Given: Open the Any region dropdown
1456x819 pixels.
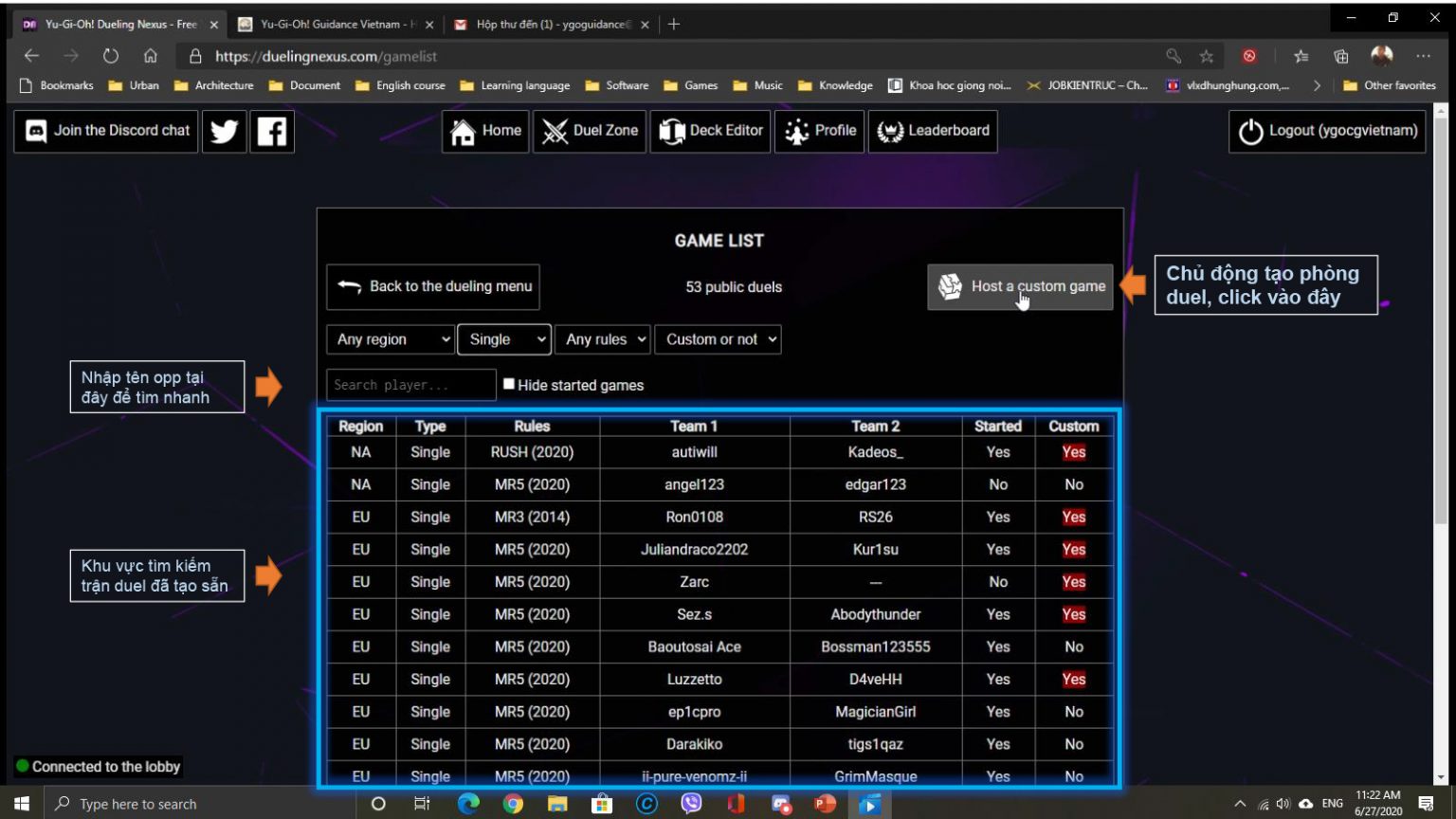Looking at the screenshot, I should pos(389,338).
